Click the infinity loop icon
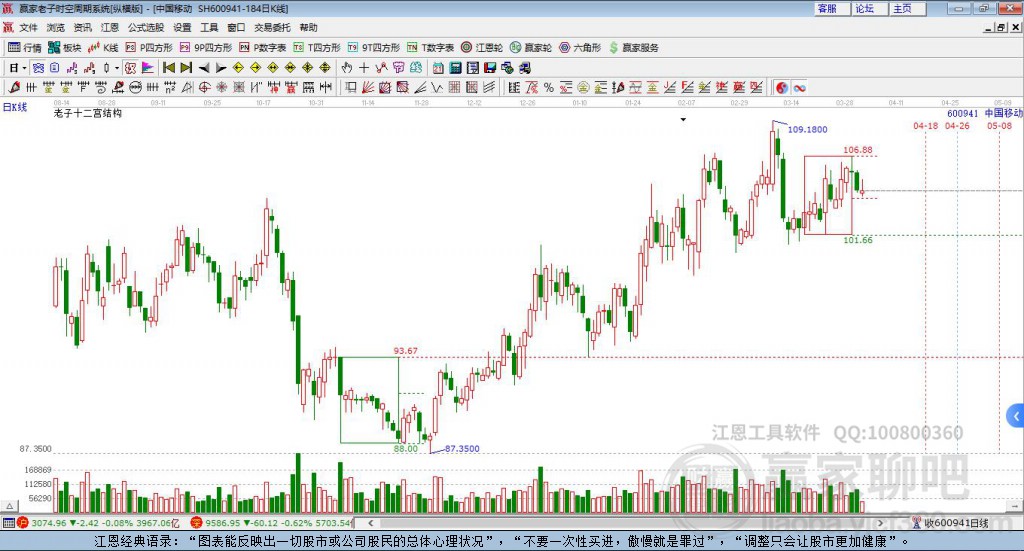1024x551 pixels. pos(799,87)
